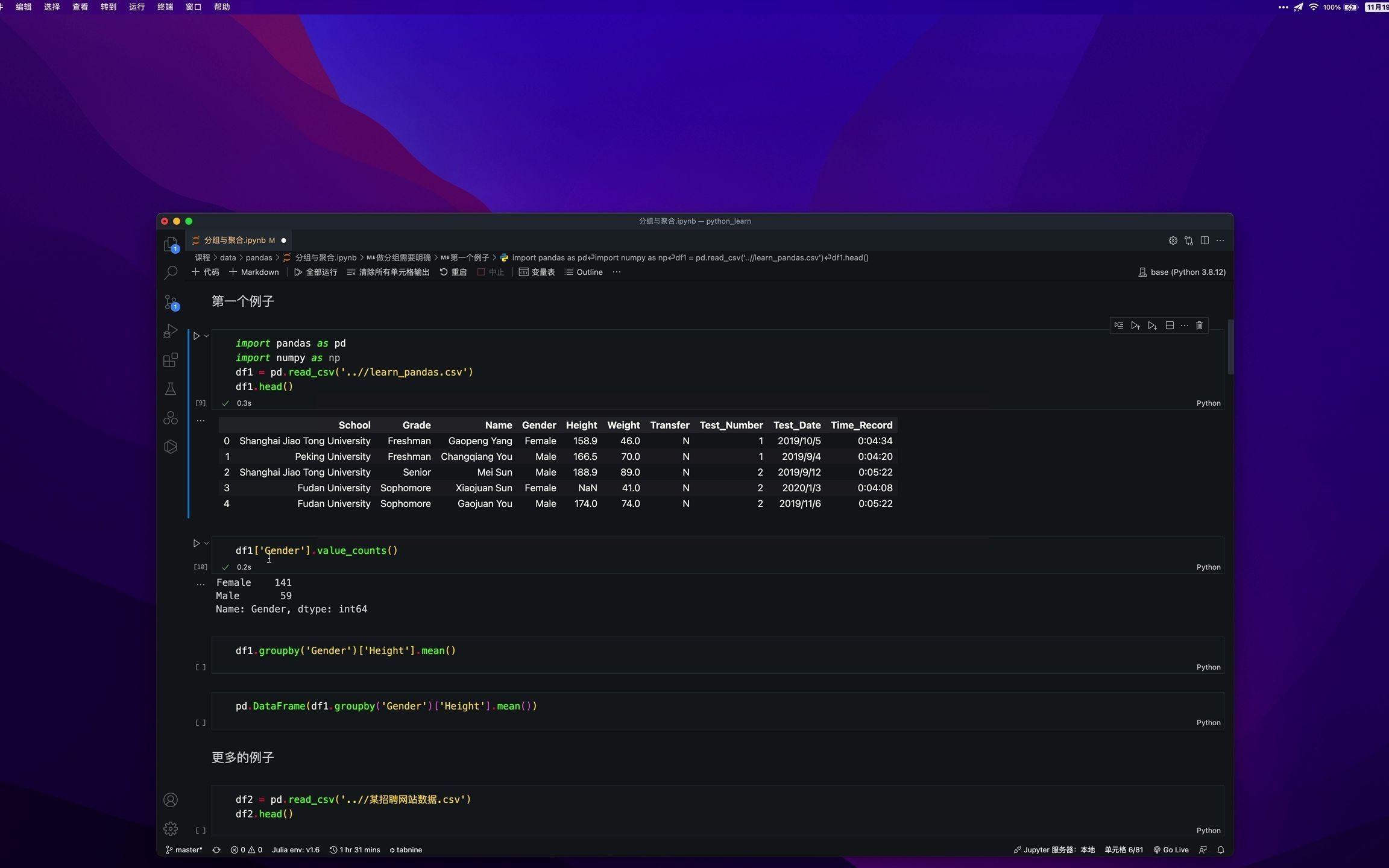
Task: Select the base (Python 3.8.12) kernel picker
Action: 1182,272
